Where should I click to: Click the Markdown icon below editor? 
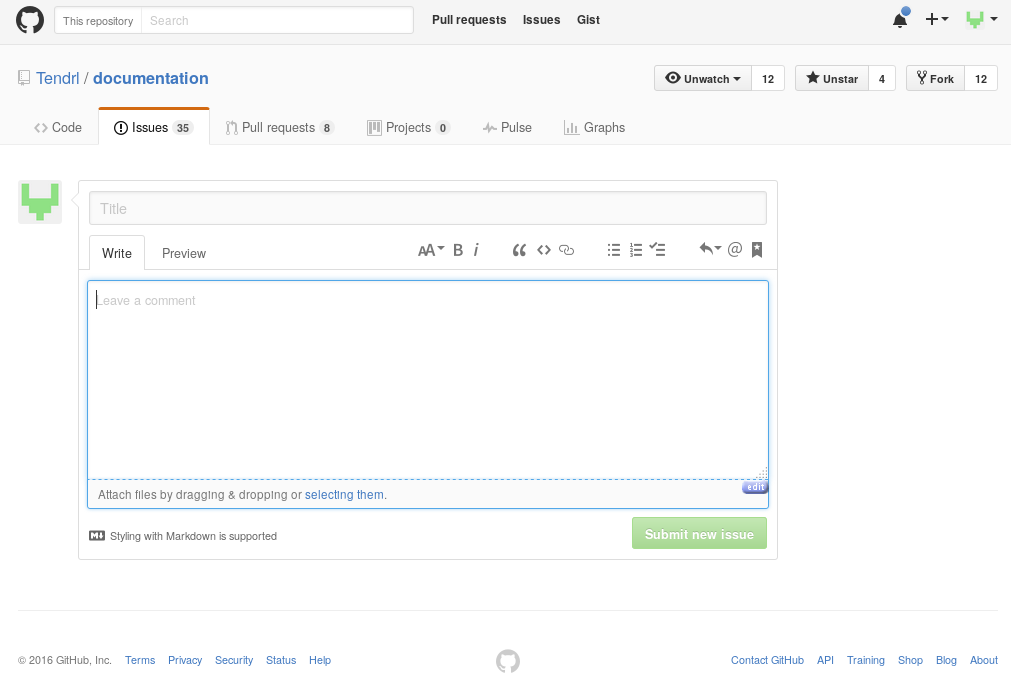coord(97,536)
